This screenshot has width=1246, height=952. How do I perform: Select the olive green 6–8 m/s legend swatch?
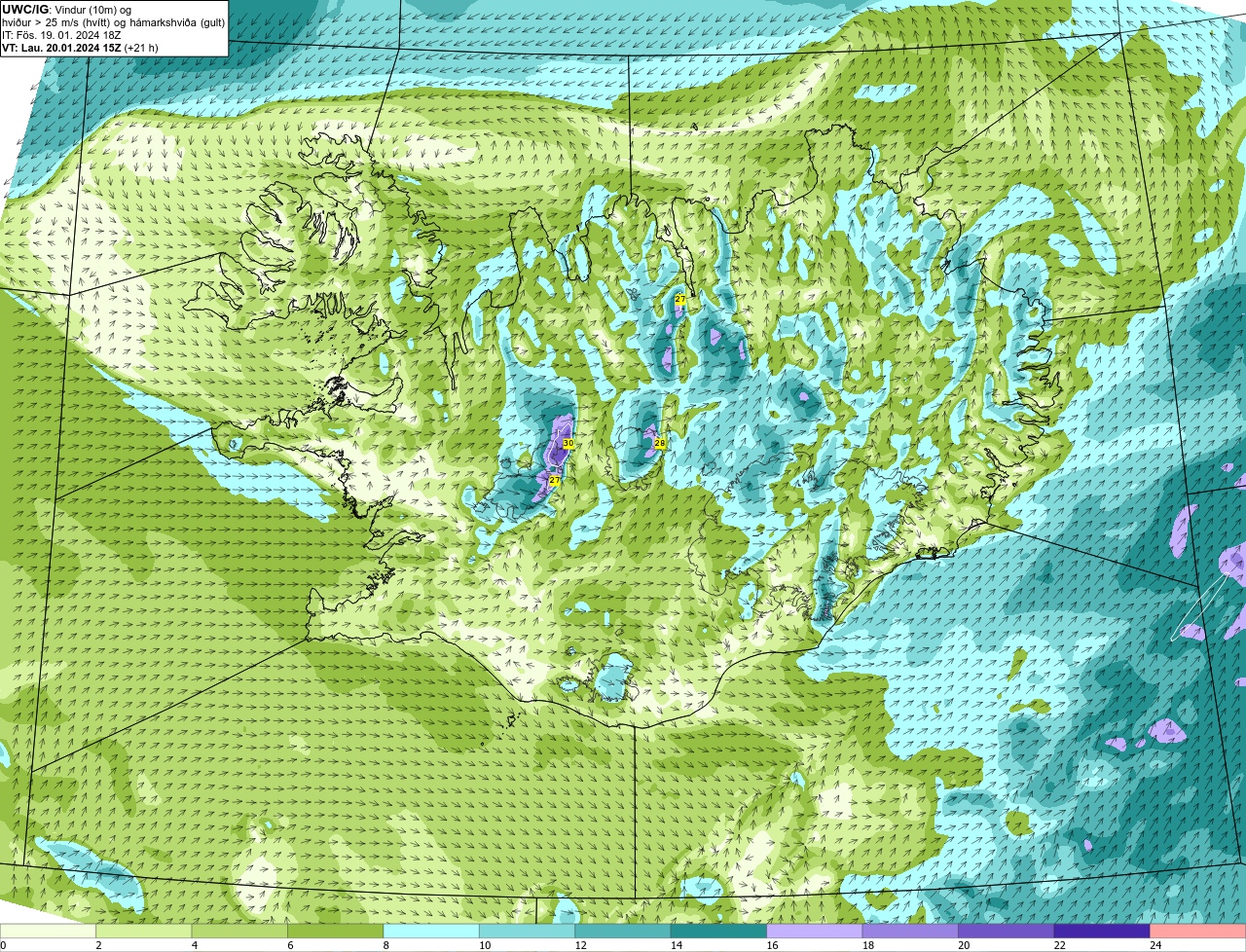coord(337,932)
